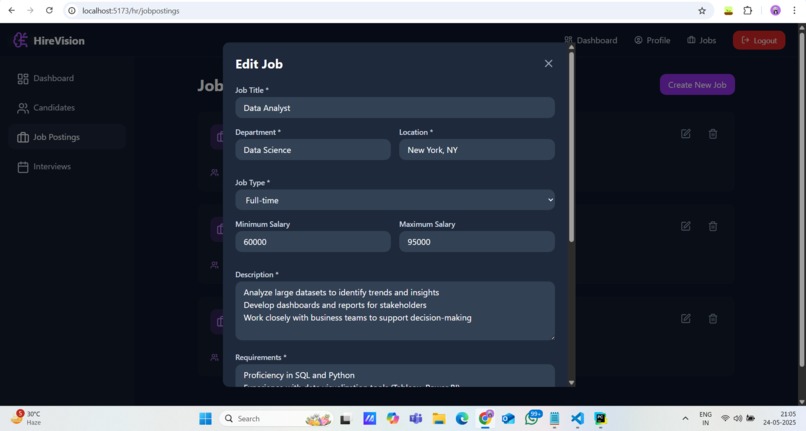The image size is (806, 431).
Task: Show hidden system tray icons
Action: coord(685,419)
